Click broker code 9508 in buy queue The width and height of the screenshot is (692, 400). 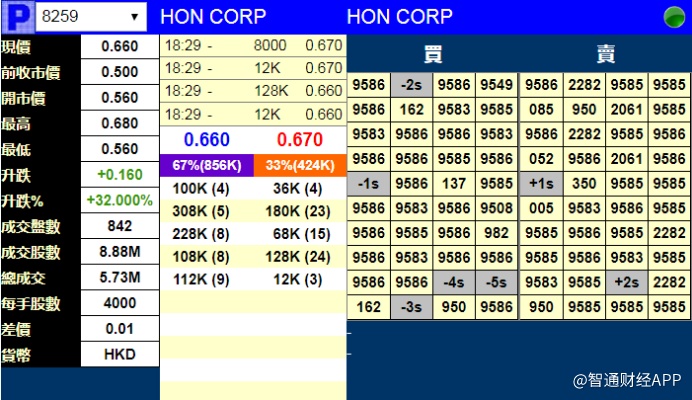(496, 208)
